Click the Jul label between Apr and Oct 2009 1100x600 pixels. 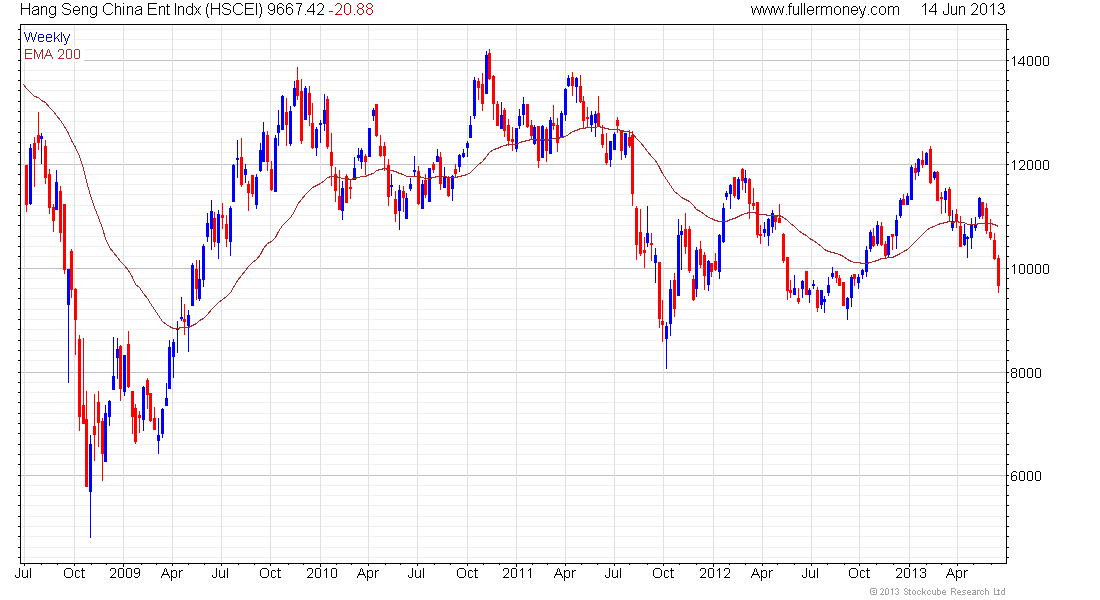tap(220, 573)
